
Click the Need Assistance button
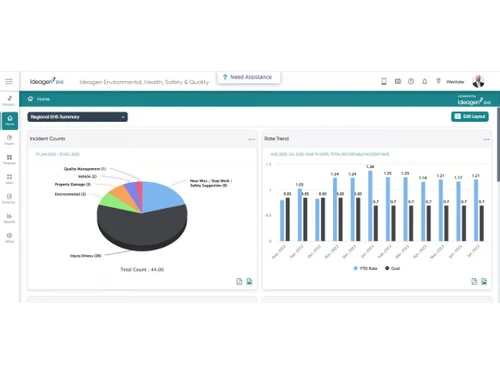tap(249, 77)
